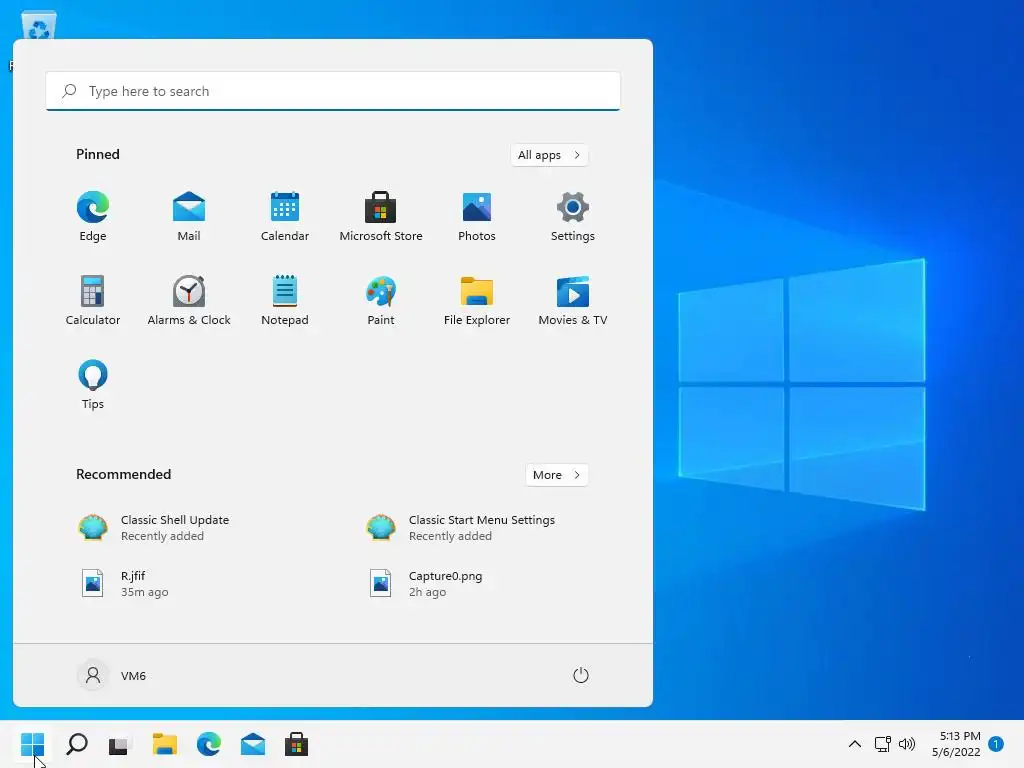The width and height of the screenshot is (1024, 768).
Task: Click the power button icon
Action: pos(581,675)
